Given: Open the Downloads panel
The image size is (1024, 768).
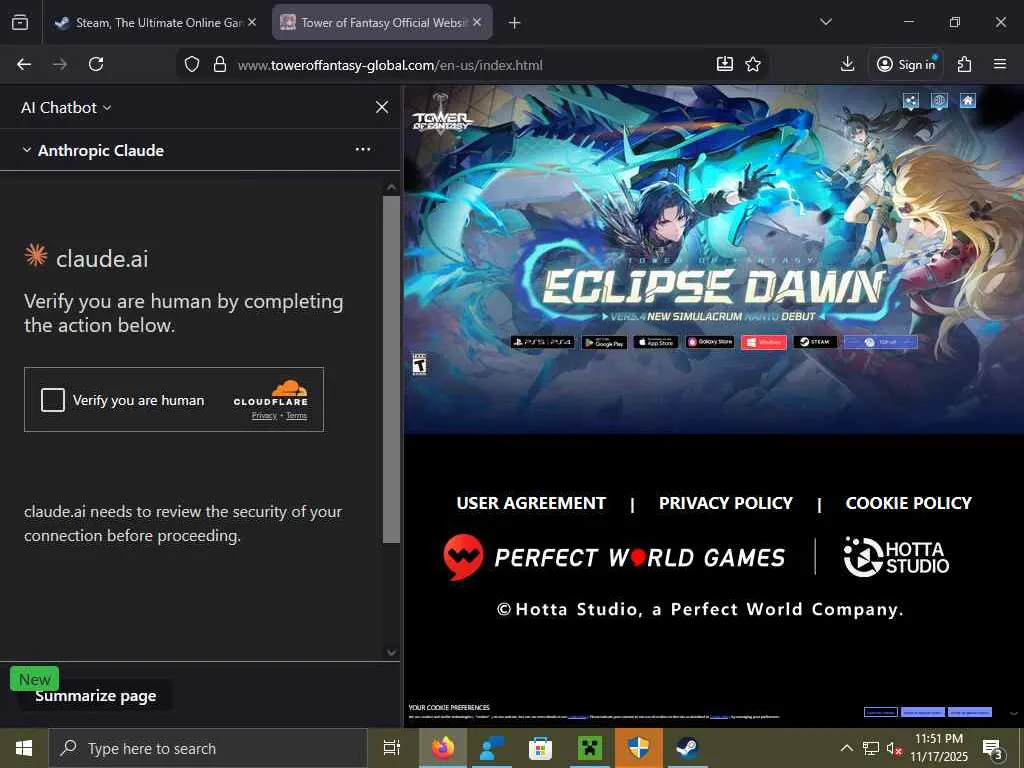Looking at the screenshot, I should click(x=847, y=64).
